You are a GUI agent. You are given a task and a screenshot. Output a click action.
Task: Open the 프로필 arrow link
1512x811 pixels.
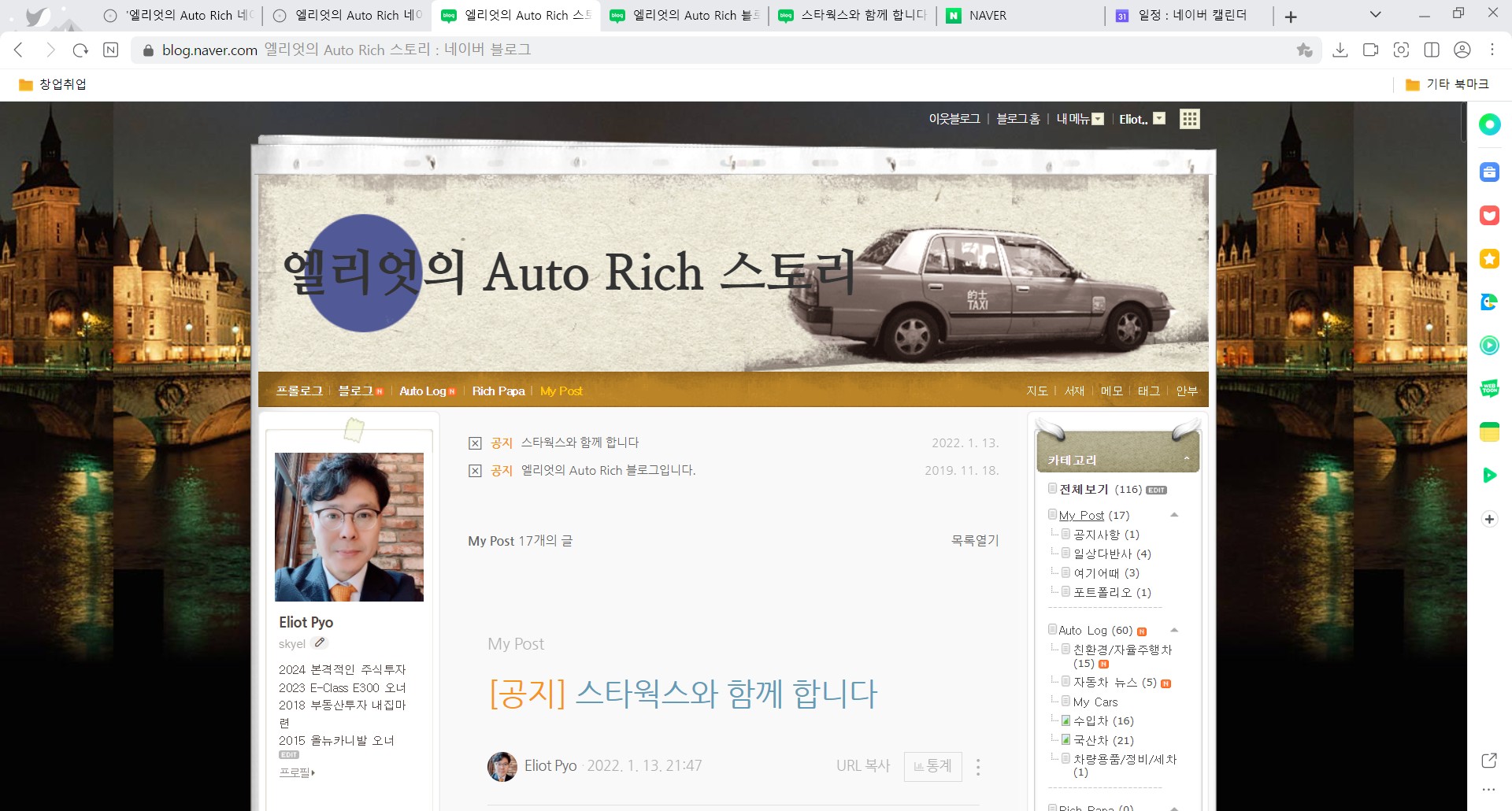pos(297,772)
